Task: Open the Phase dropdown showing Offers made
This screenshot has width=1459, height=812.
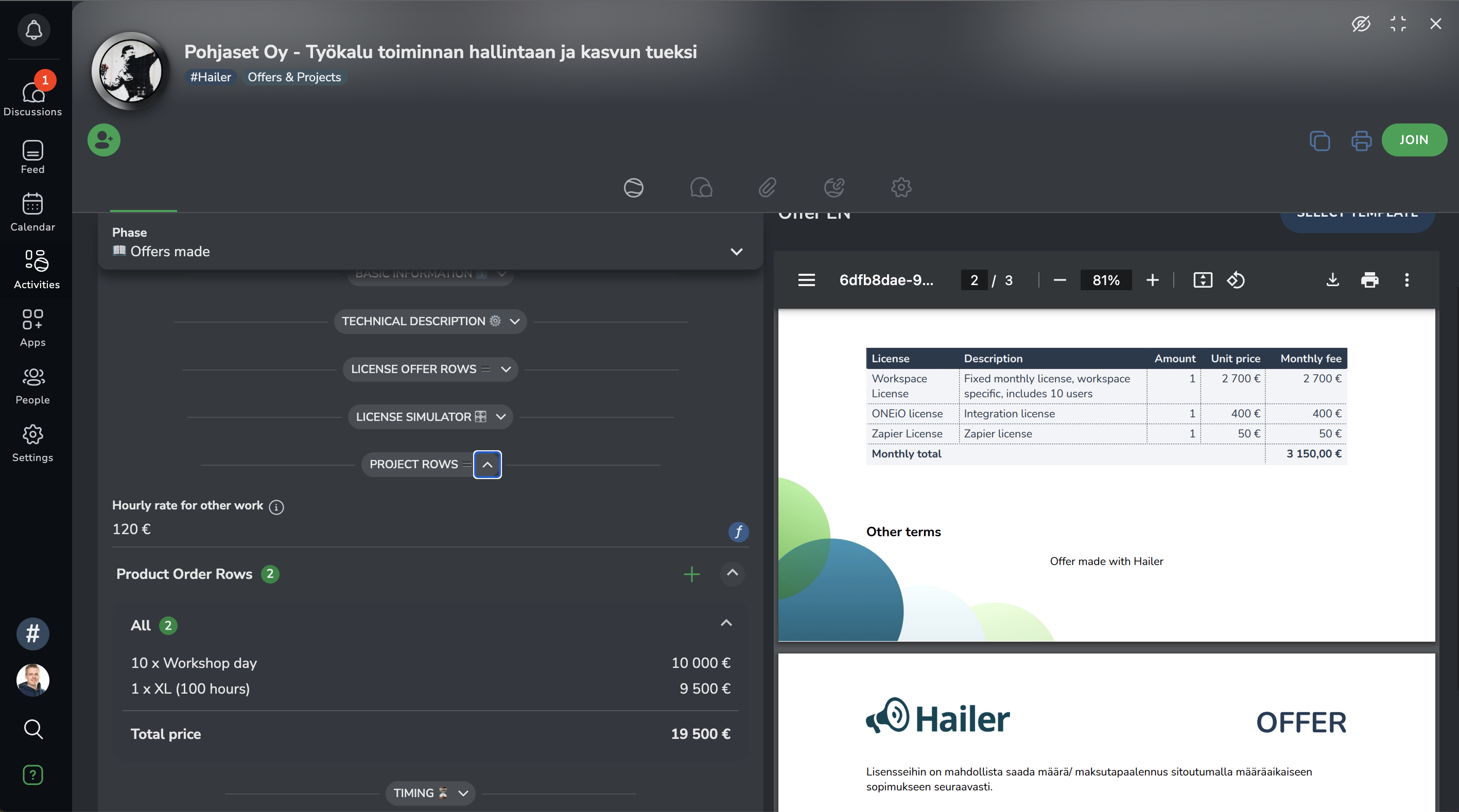Action: [736, 252]
